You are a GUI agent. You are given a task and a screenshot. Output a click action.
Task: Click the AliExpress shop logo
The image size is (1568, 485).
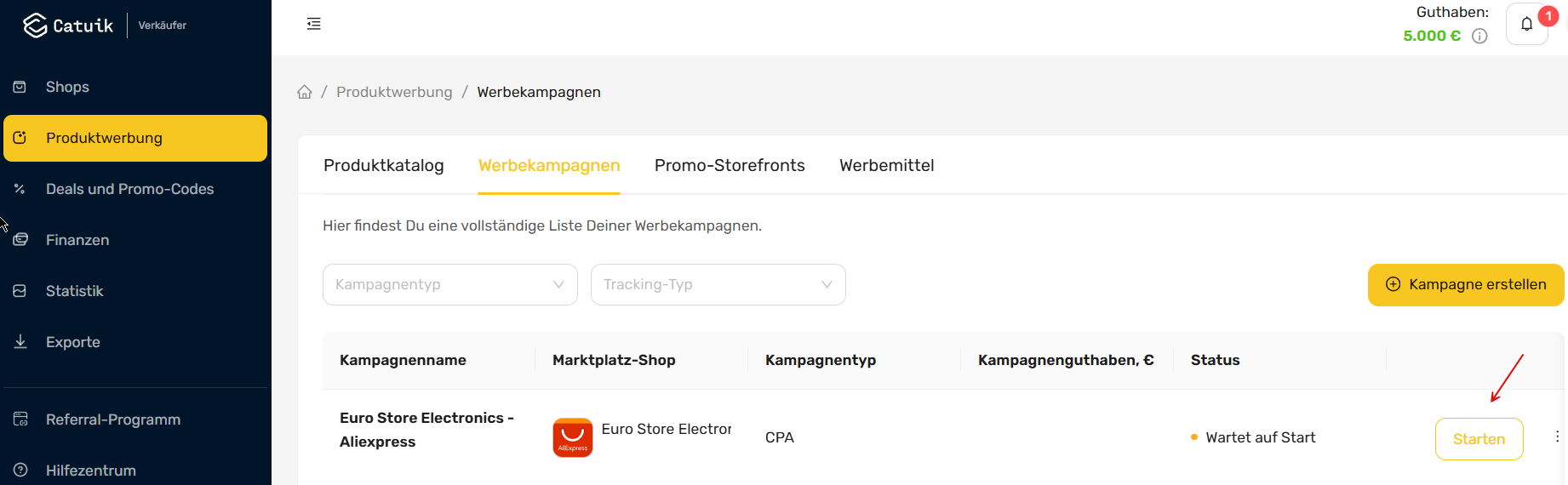tap(573, 437)
